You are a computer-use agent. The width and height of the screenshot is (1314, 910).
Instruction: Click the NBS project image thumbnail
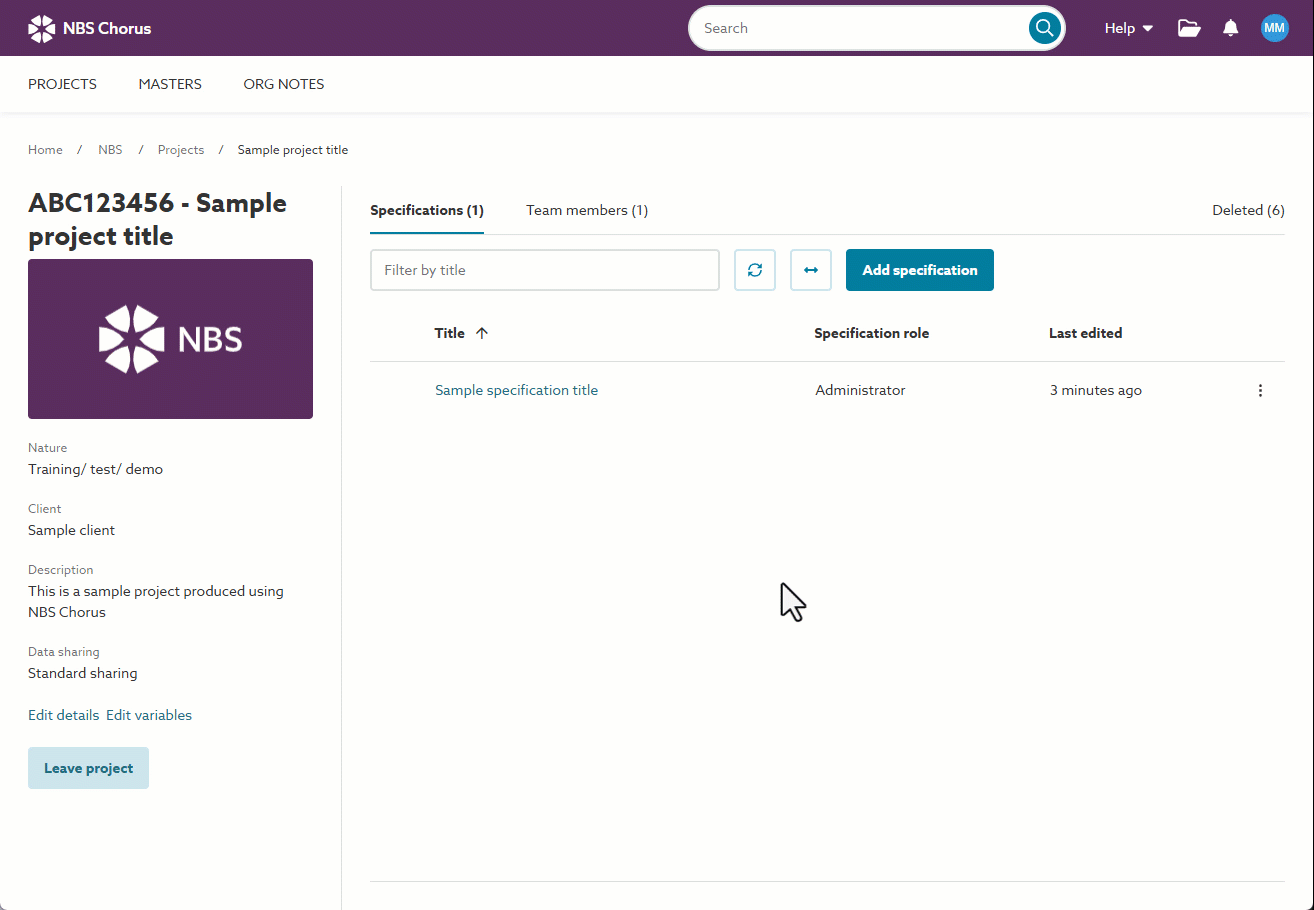point(170,339)
